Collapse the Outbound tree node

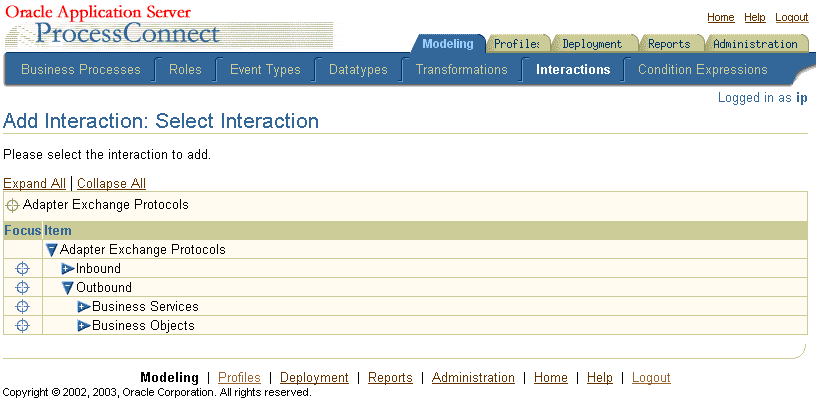click(x=68, y=288)
